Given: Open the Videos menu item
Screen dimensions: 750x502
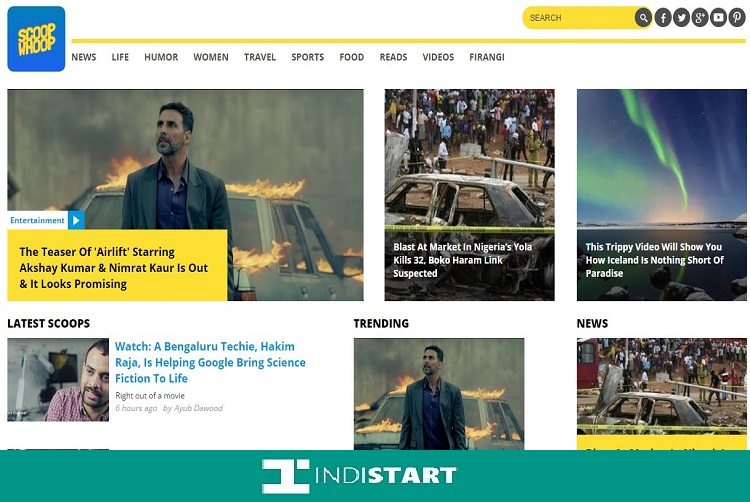Looking at the screenshot, I should 438,57.
